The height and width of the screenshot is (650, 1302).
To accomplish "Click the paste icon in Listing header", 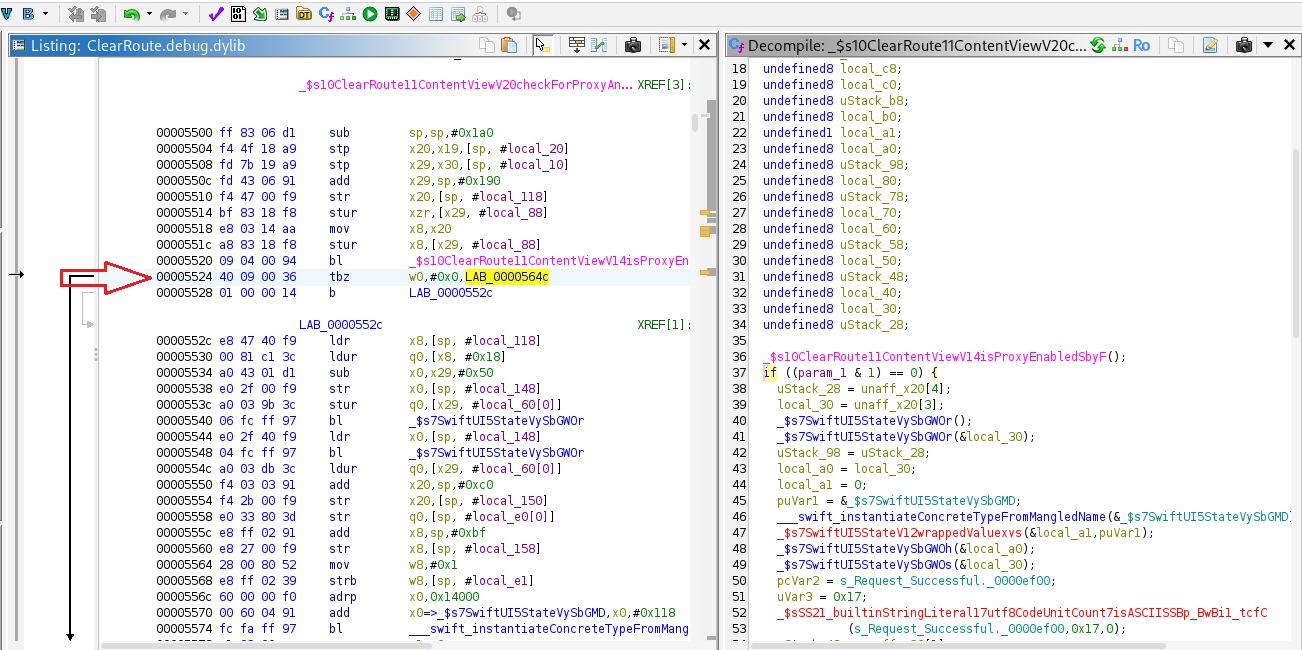I will click(509, 45).
